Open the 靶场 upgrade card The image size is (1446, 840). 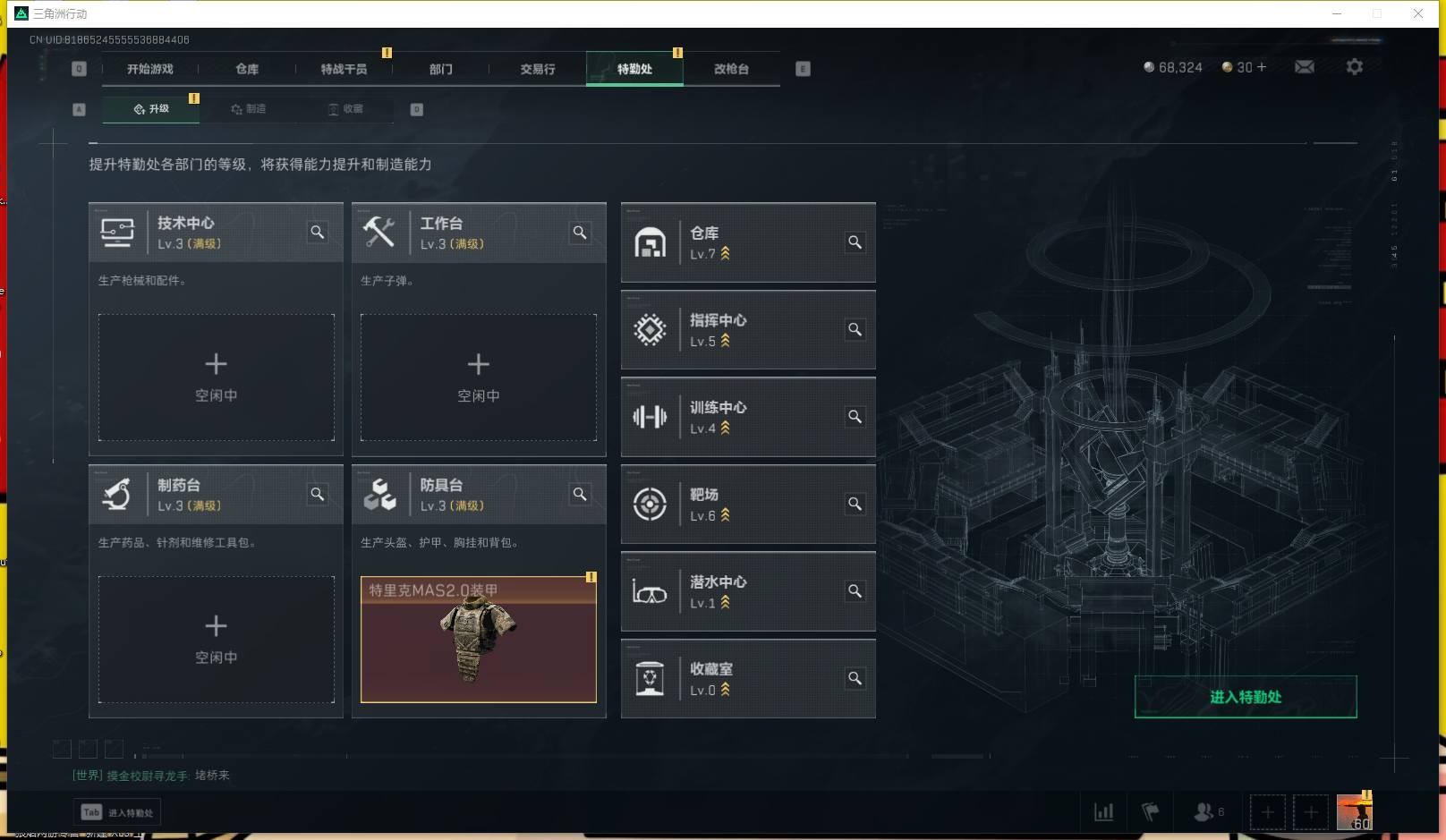tap(748, 505)
